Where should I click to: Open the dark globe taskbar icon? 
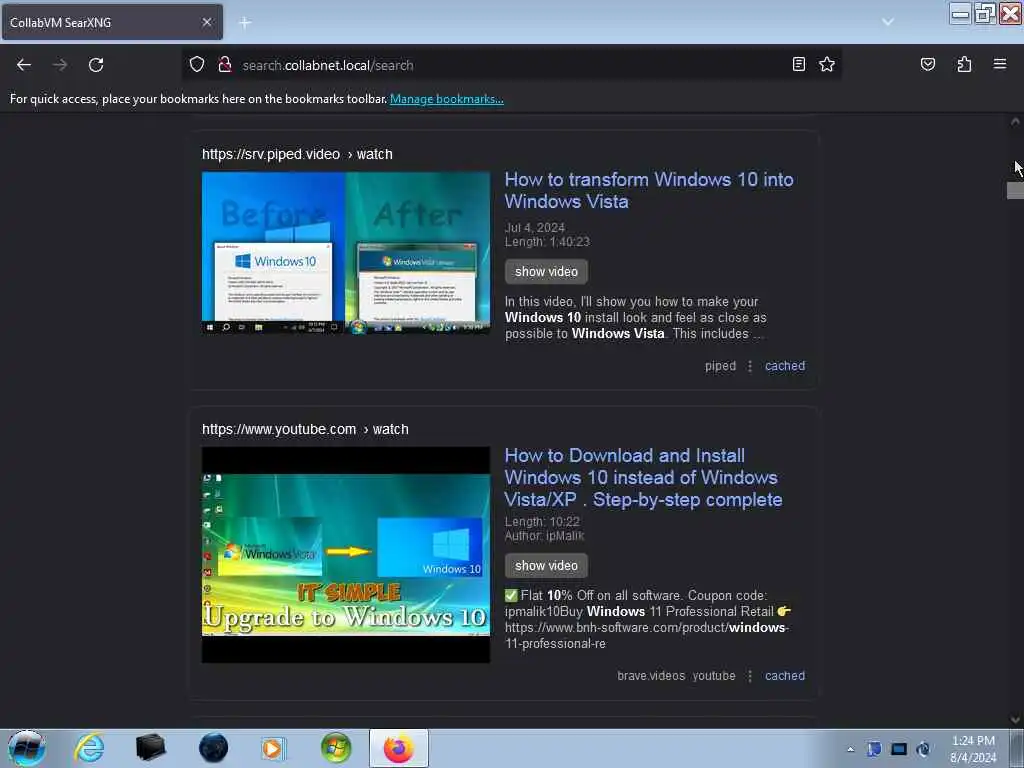213,748
